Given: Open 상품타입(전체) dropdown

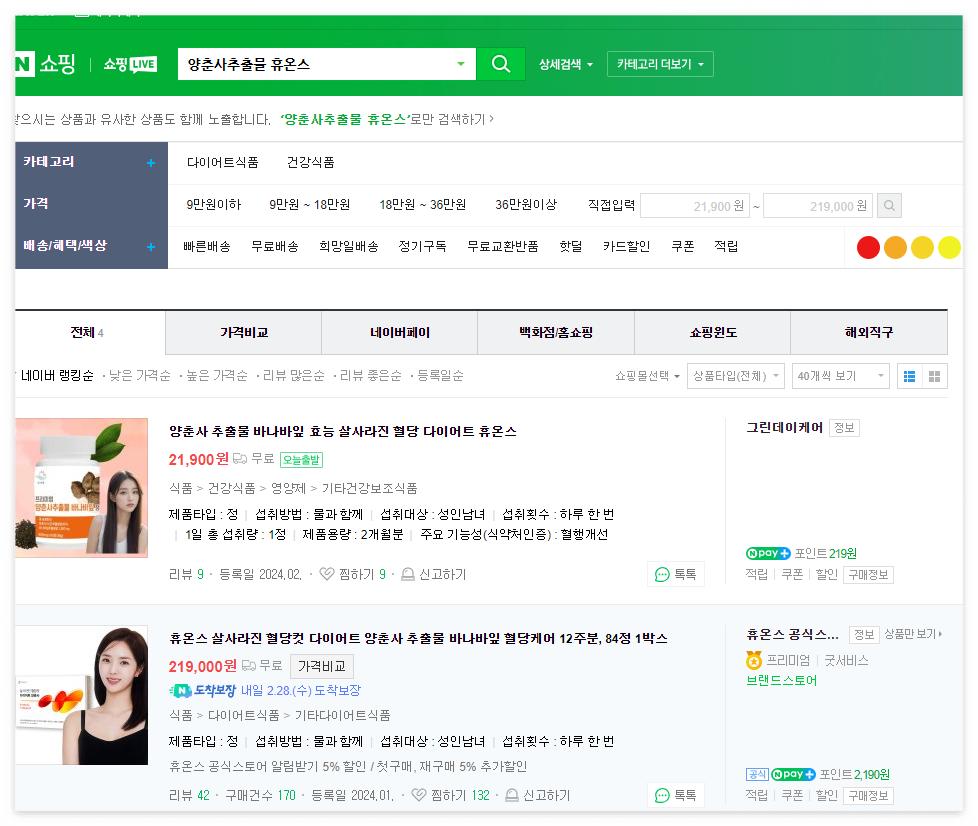Looking at the screenshot, I should pos(735,376).
